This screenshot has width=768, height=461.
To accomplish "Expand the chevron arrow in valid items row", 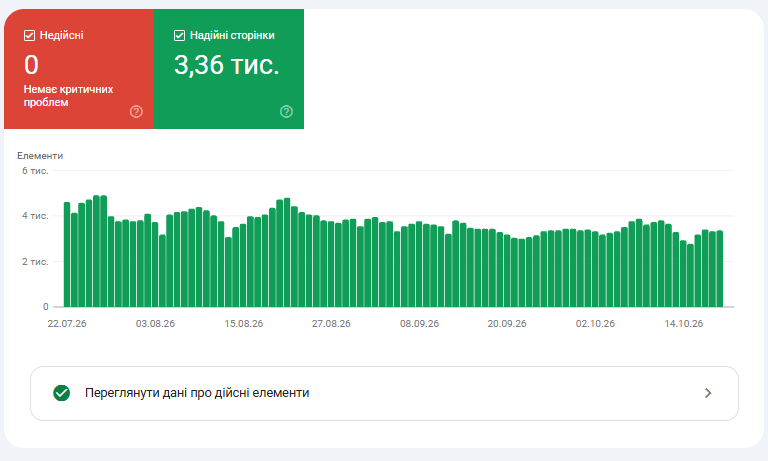I will tap(708, 393).
